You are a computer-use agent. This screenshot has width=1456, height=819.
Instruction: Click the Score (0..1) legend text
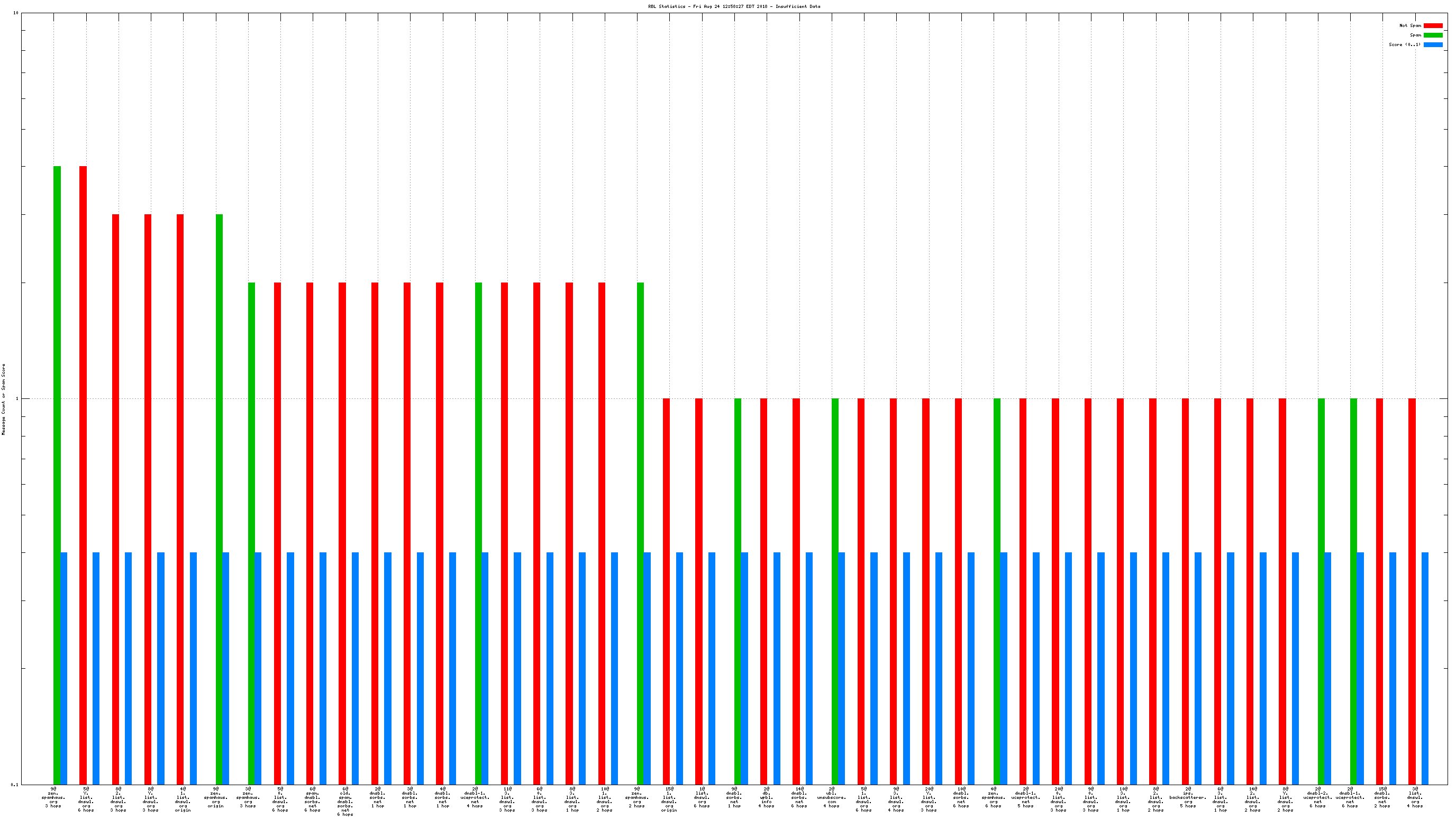pos(1405,44)
